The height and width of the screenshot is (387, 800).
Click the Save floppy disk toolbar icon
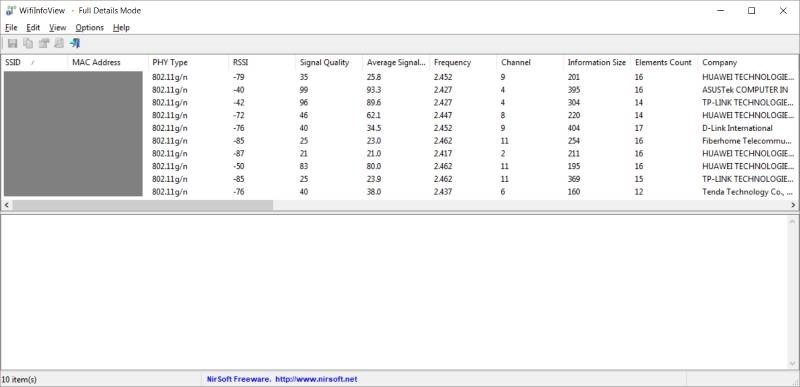(13, 43)
